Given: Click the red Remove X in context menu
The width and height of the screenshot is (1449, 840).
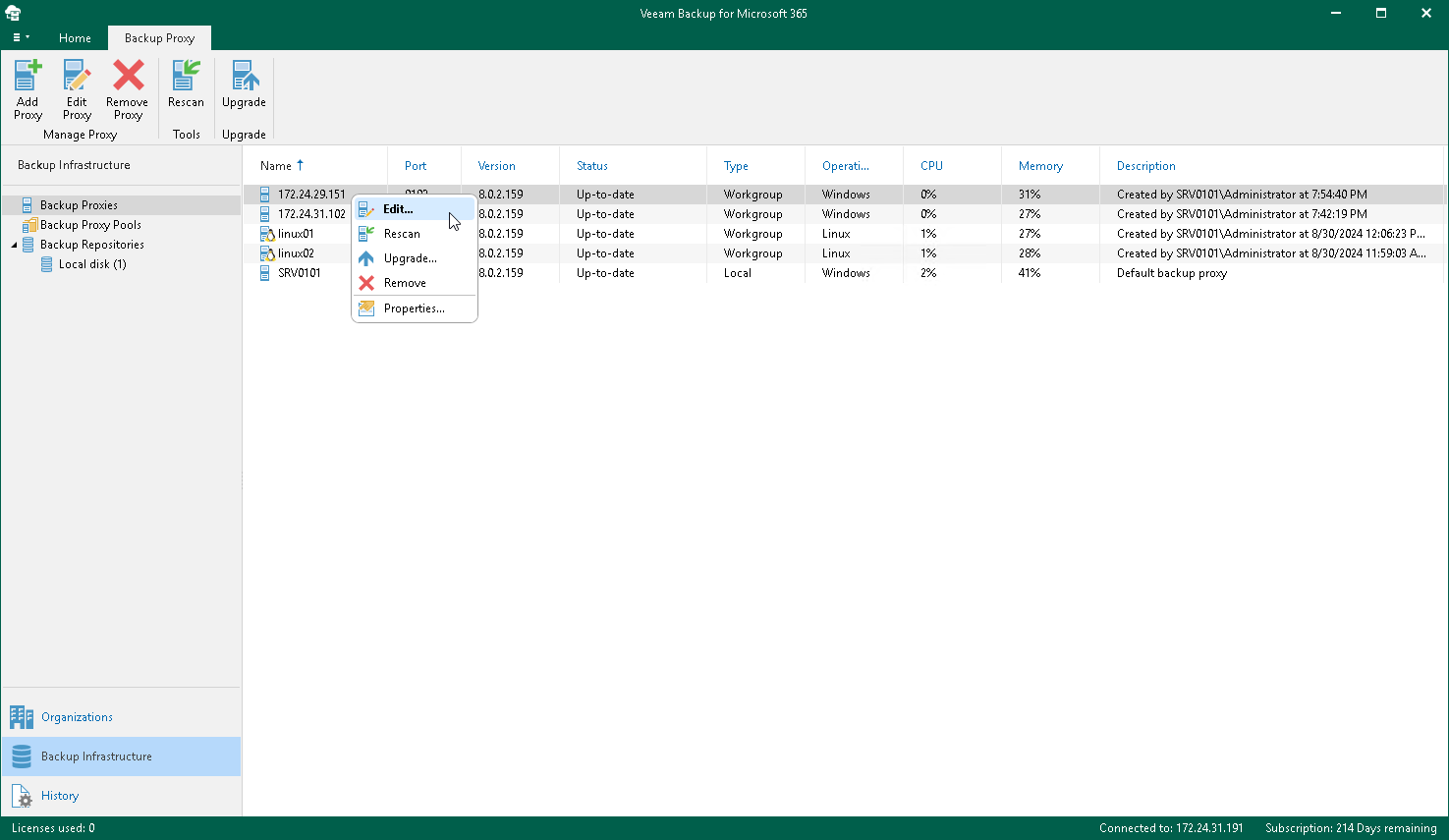Looking at the screenshot, I should tap(366, 283).
